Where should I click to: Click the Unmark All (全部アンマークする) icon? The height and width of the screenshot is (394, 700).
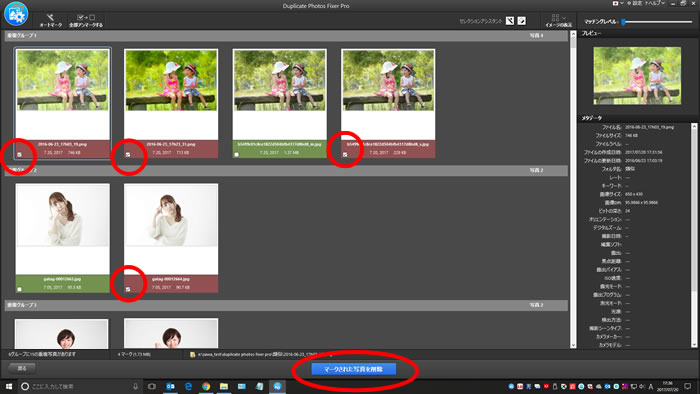coord(86,17)
